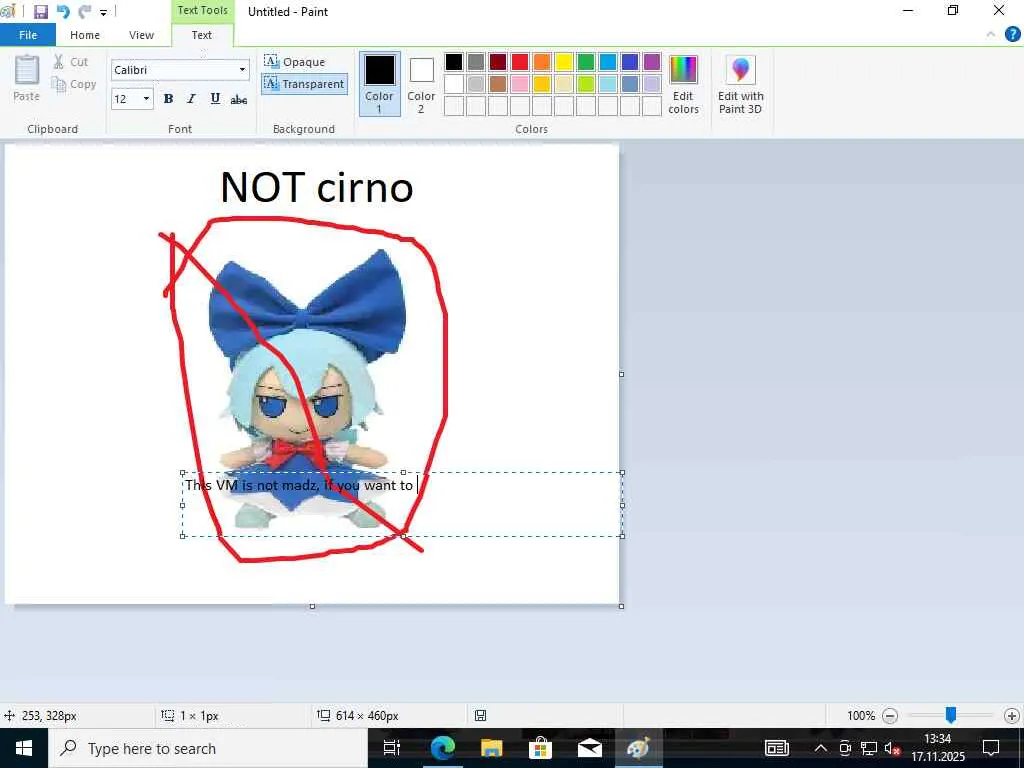Launch Microsoft Edge from the taskbar

tap(442, 748)
